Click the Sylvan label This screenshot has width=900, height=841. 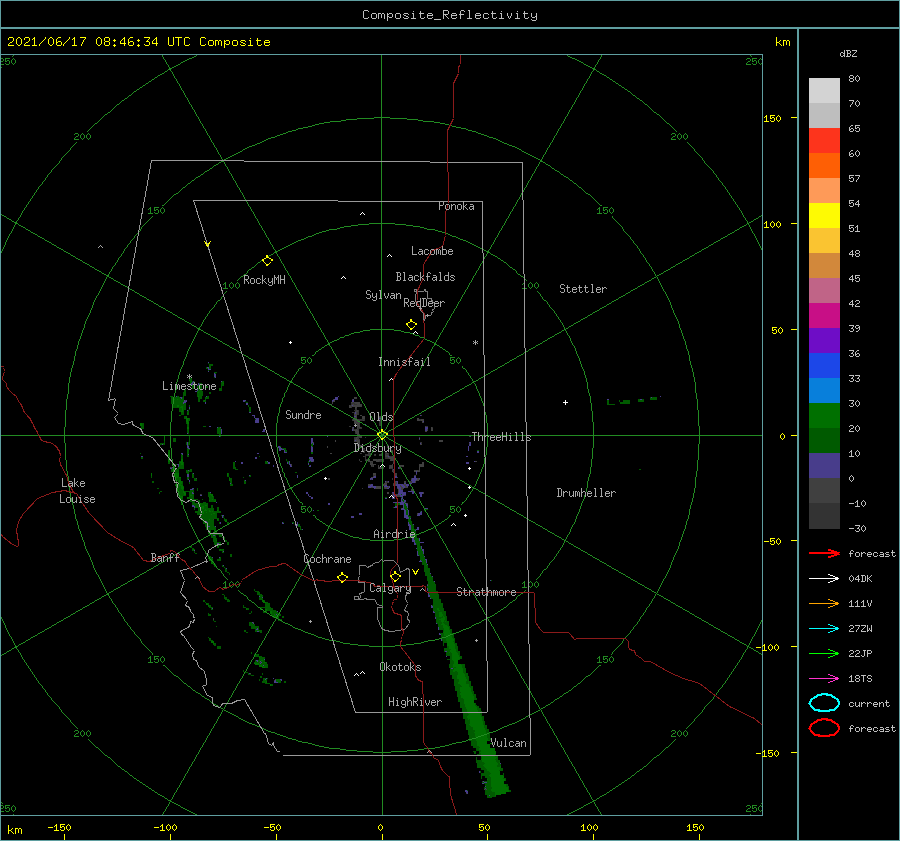click(x=383, y=295)
